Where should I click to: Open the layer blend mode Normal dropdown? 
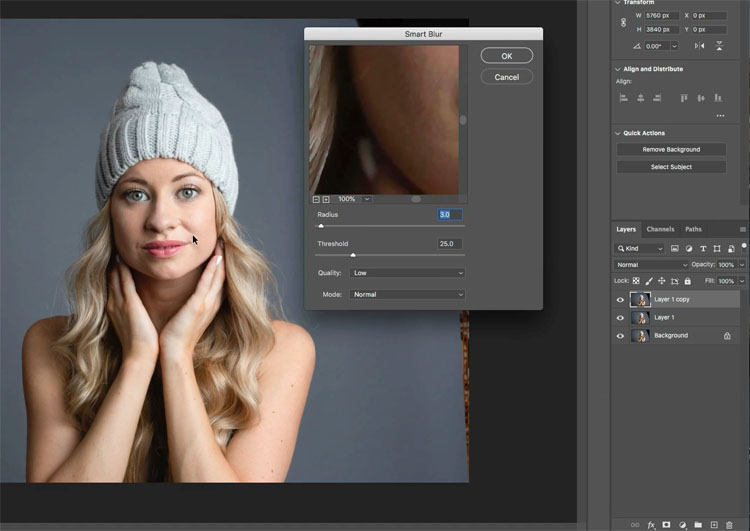[x=651, y=265]
